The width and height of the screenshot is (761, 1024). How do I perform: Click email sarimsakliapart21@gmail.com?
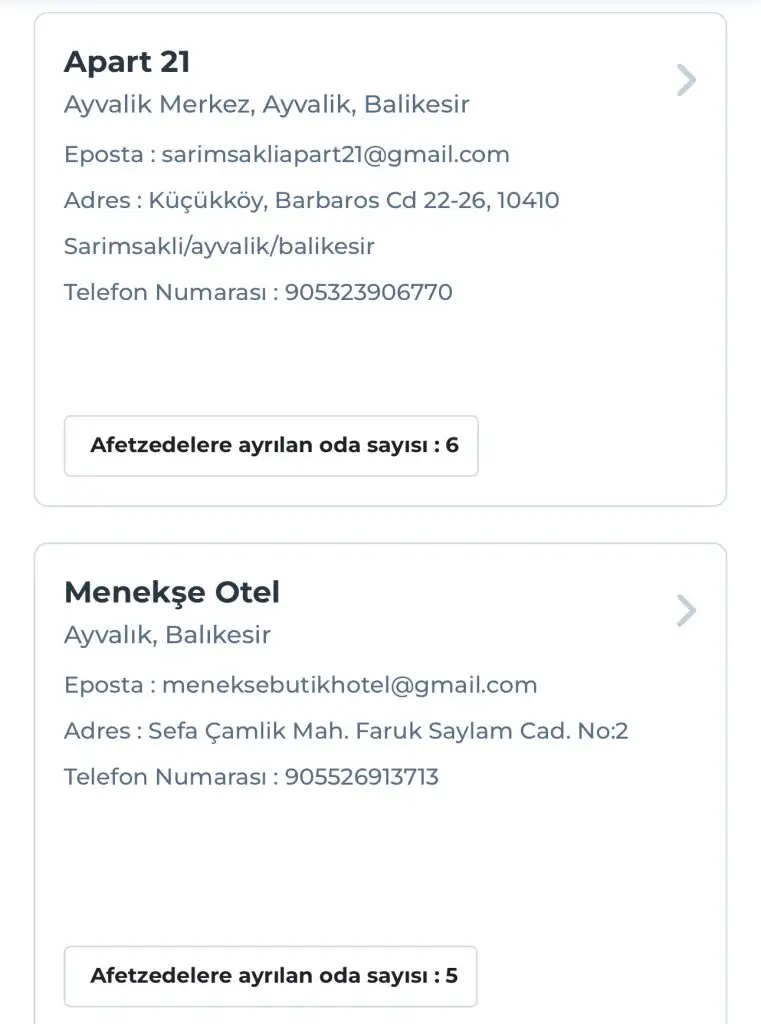pyautogui.click(x=336, y=155)
